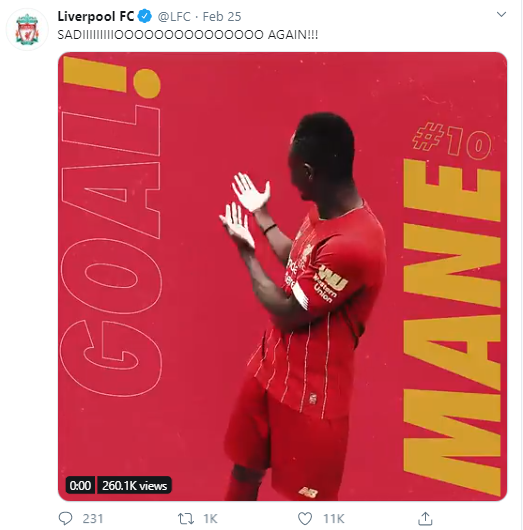The height and width of the screenshot is (530, 523).
Task: Open the Liverpool FC display name
Action: point(96,16)
